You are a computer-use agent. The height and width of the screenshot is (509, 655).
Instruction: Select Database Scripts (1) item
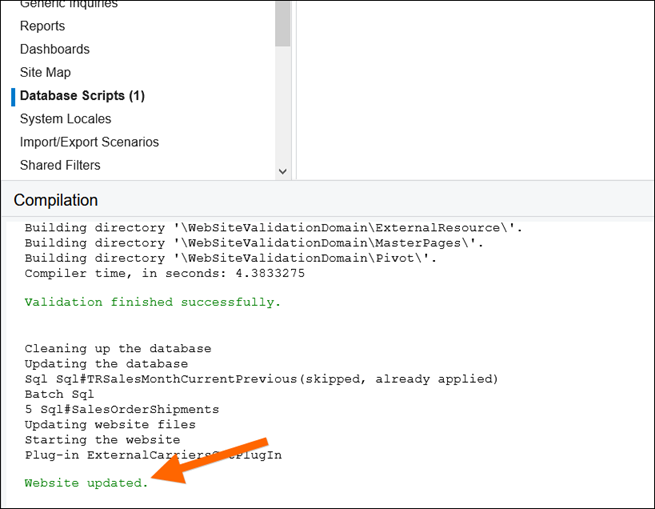point(82,96)
